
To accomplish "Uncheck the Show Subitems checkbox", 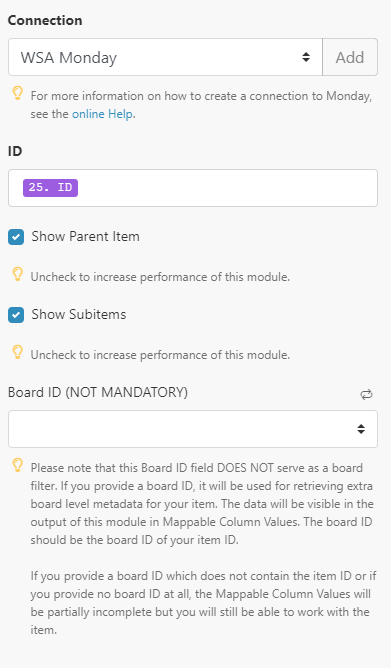I will click(x=16, y=315).
